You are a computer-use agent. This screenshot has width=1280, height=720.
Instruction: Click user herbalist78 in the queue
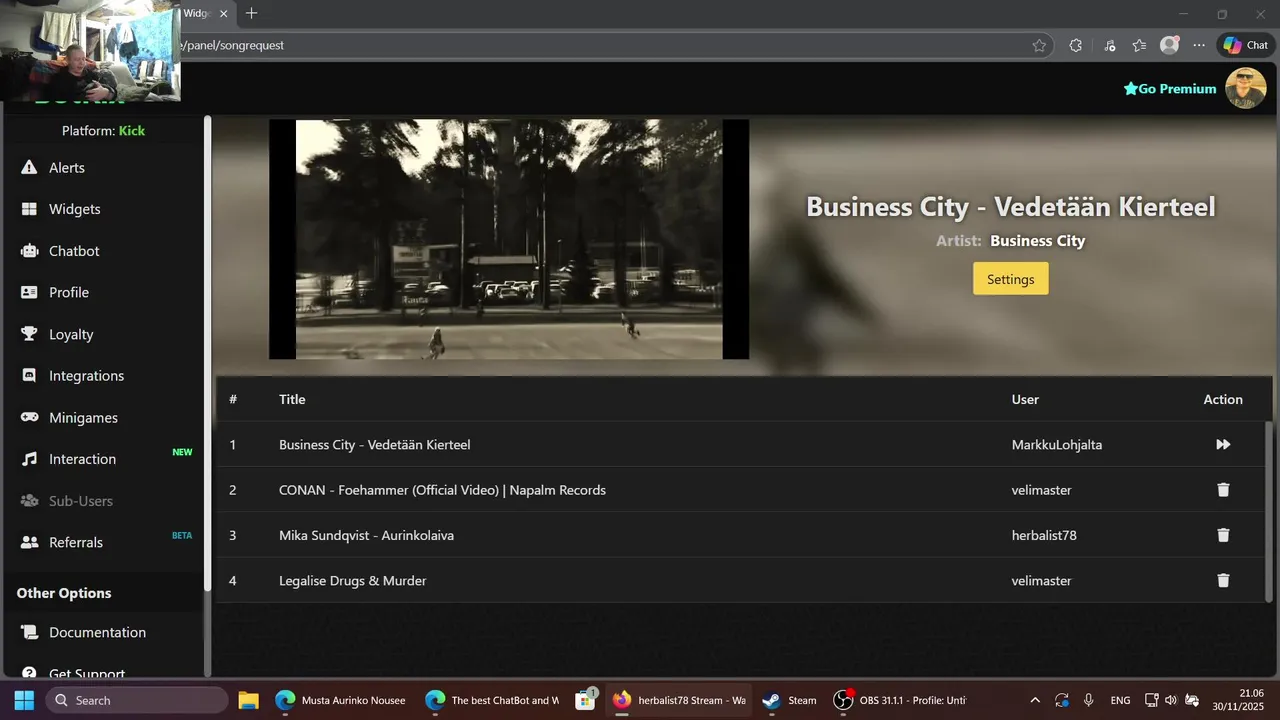click(x=1044, y=535)
